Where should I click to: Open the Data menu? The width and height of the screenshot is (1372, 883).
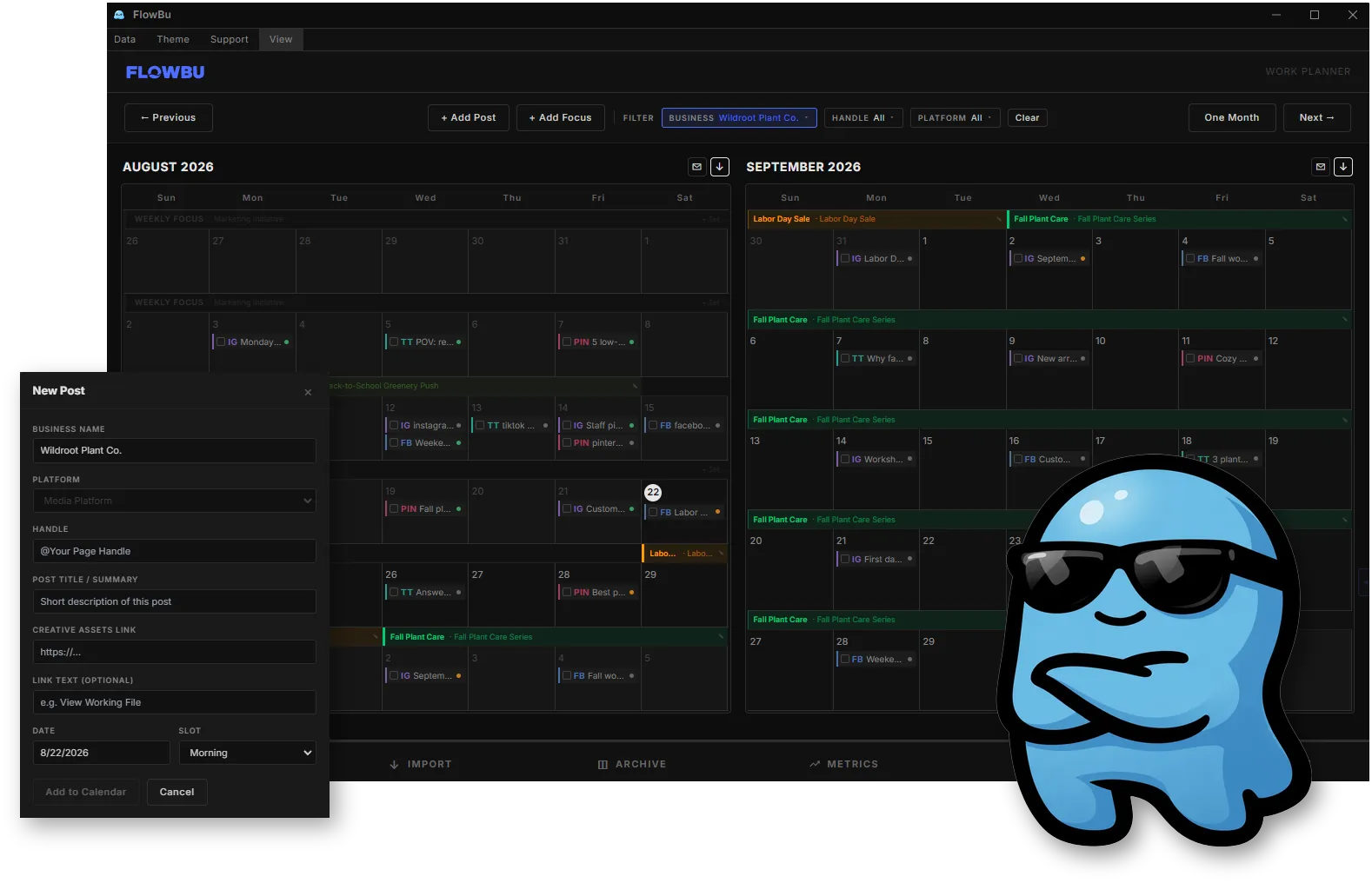coord(125,40)
